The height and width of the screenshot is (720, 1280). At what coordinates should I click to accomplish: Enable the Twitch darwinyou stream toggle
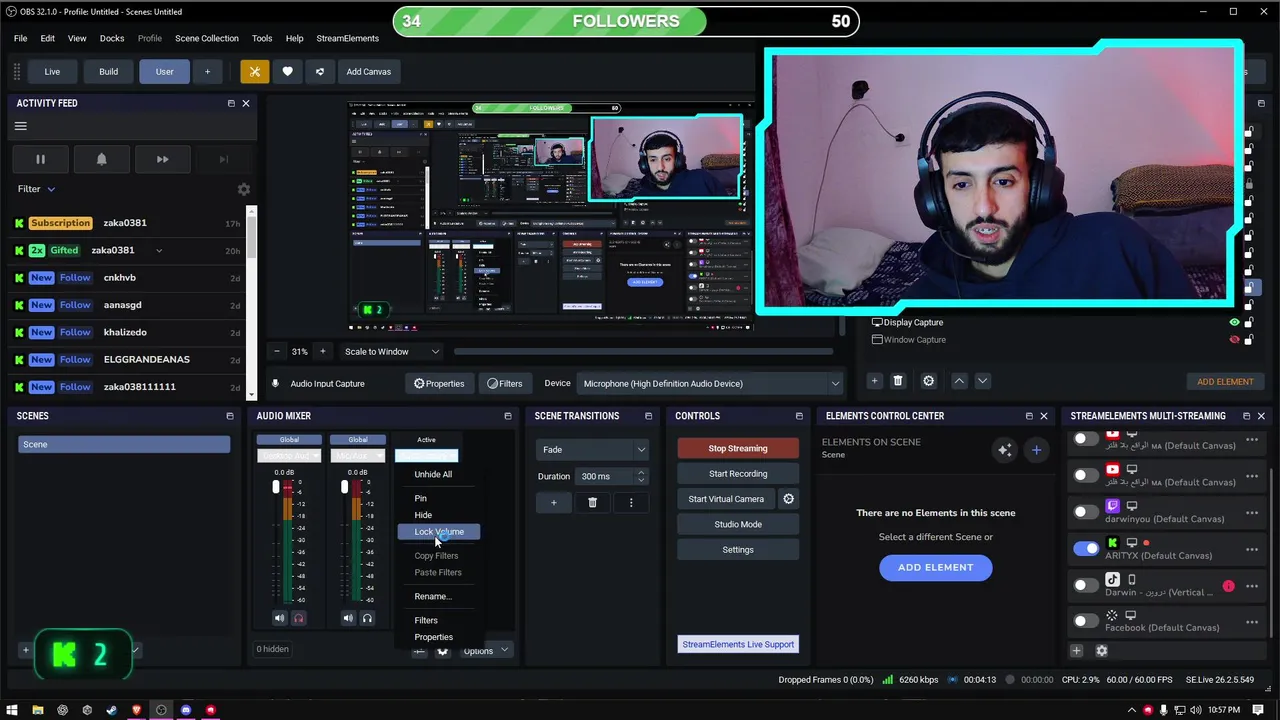[1085, 512]
